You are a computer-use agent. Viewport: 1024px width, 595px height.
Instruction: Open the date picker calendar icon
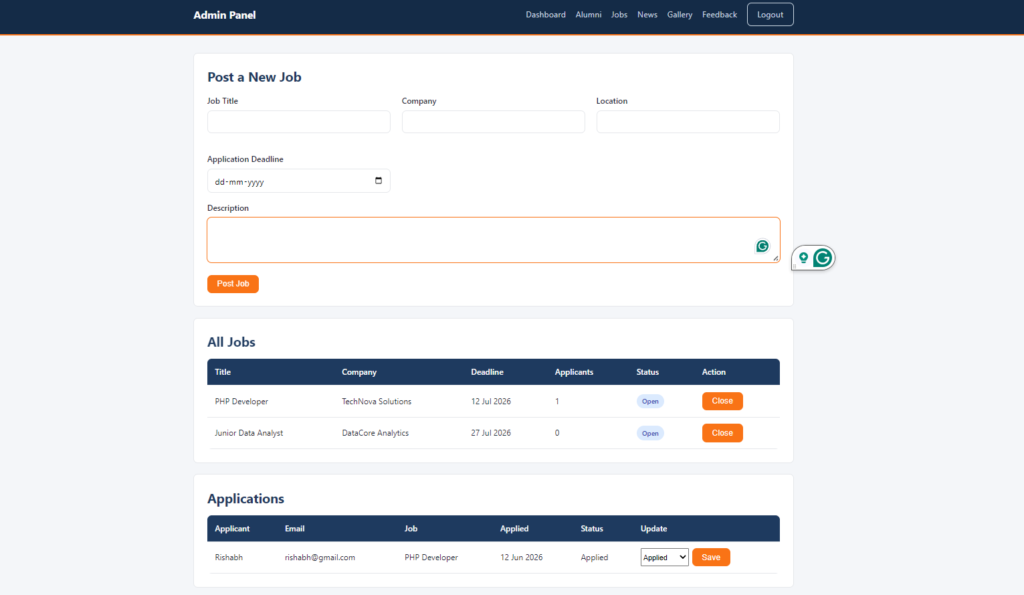(378, 181)
